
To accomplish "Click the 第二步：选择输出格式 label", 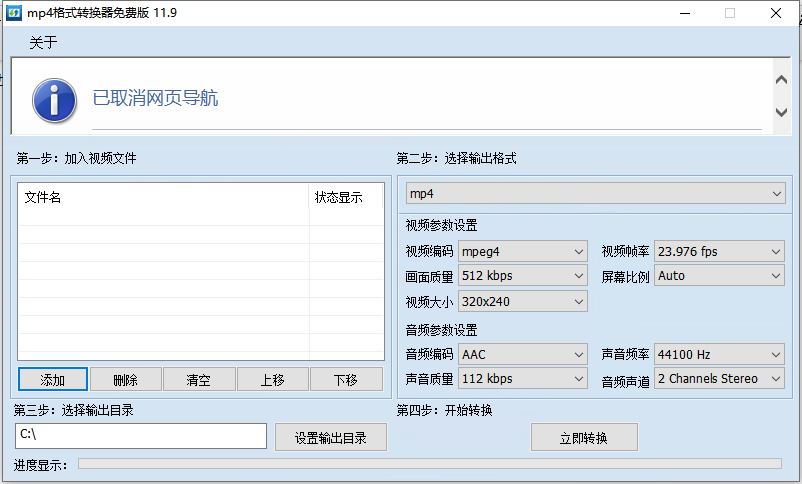I will [456, 158].
